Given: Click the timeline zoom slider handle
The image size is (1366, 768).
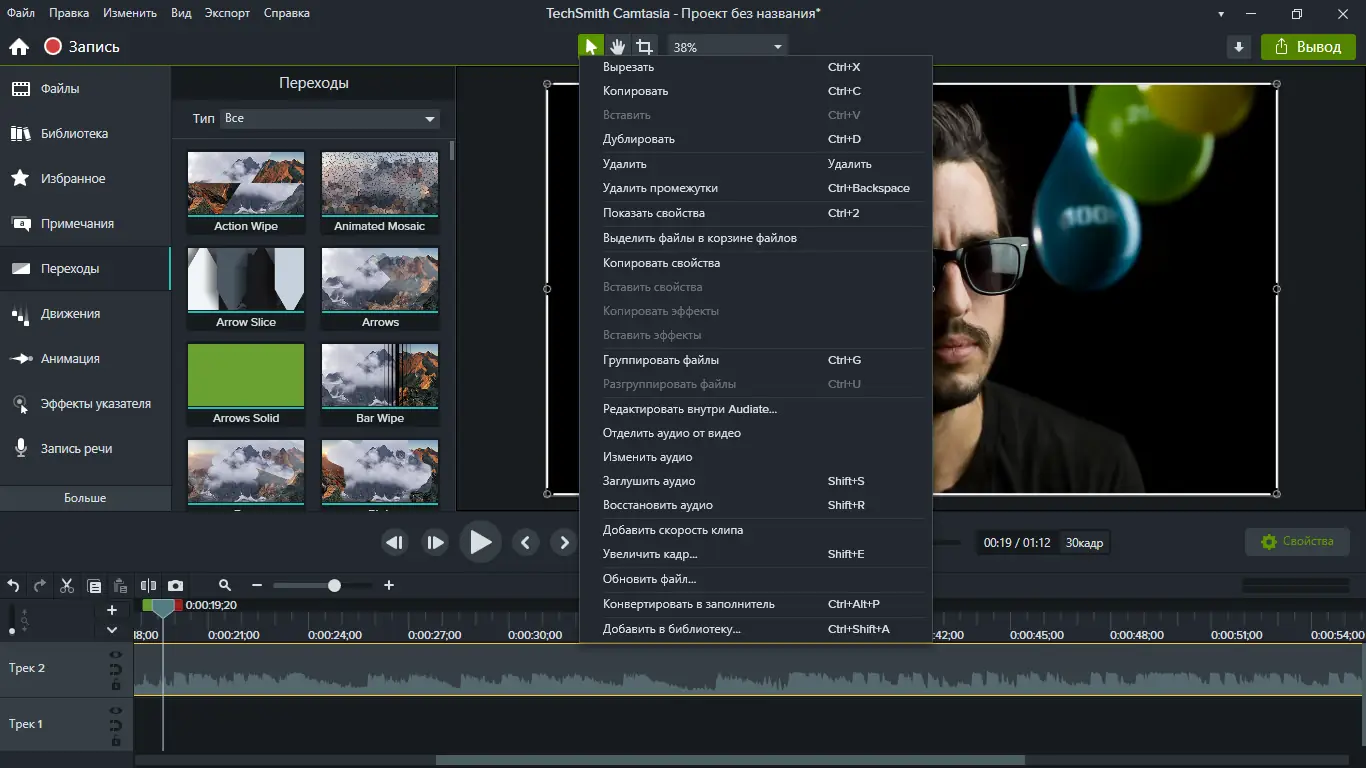Looking at the screenshot, I should click(334, 586).
